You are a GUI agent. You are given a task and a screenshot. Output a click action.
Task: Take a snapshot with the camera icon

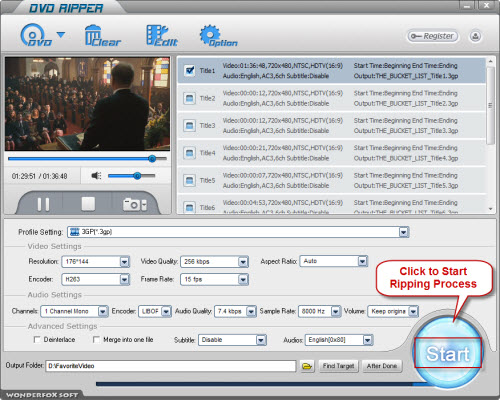(x=135, y=205)
